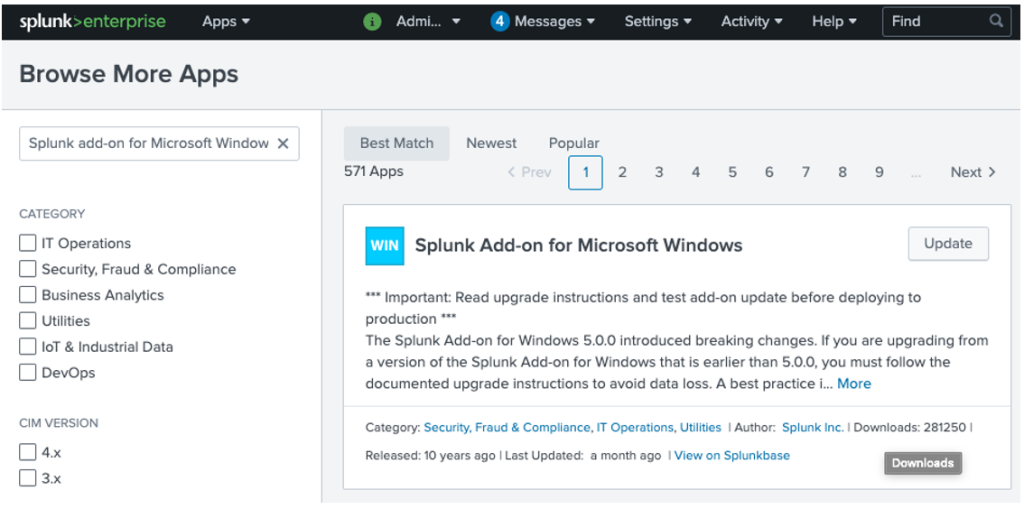The width and height of the screenshot is (1024, 509).
Task: Open the Splunk Inc. author link
Action: (812, 427)
